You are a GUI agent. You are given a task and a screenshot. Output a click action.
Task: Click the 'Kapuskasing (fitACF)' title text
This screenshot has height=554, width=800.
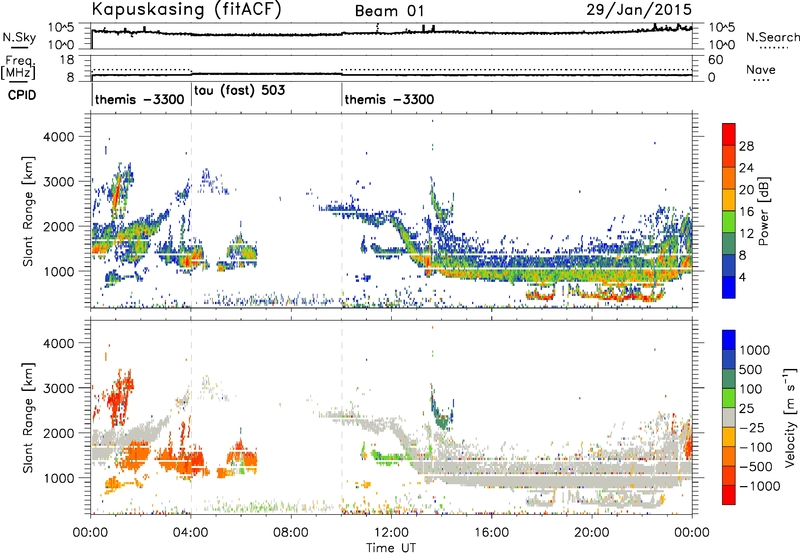pos(186,9)
